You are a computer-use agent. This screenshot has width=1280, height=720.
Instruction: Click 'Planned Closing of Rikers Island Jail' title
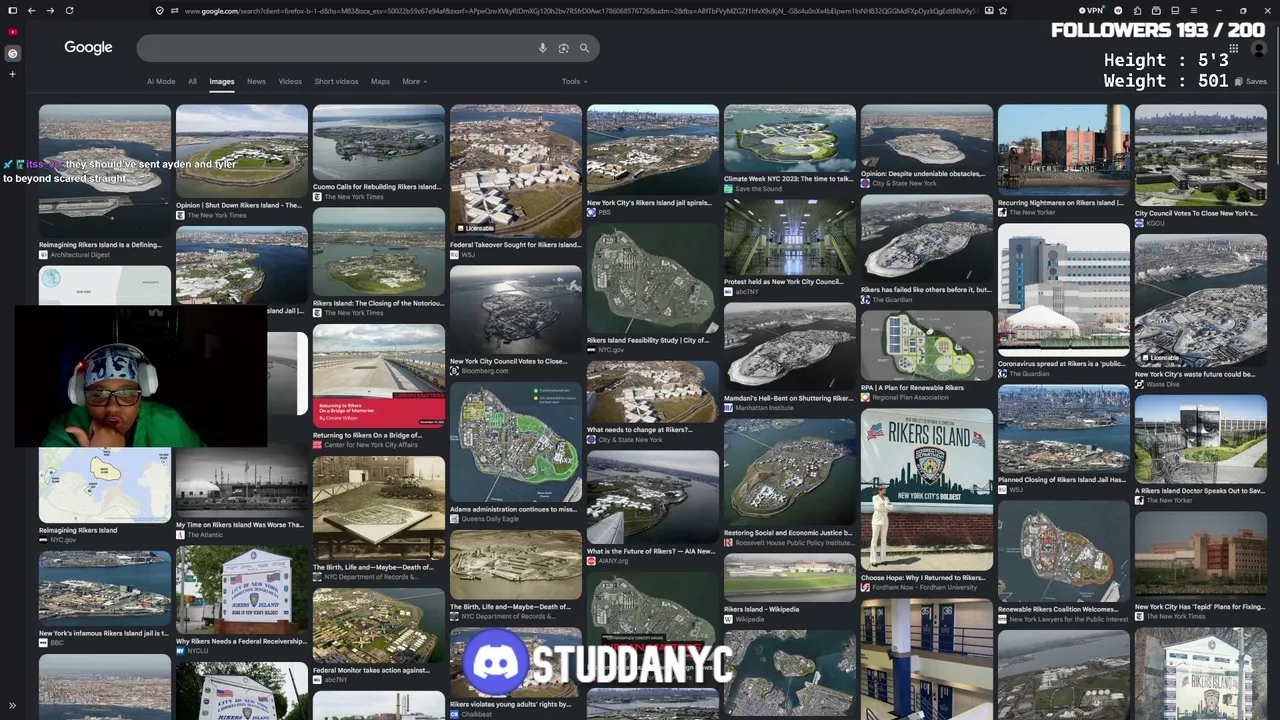[1062, 480]
